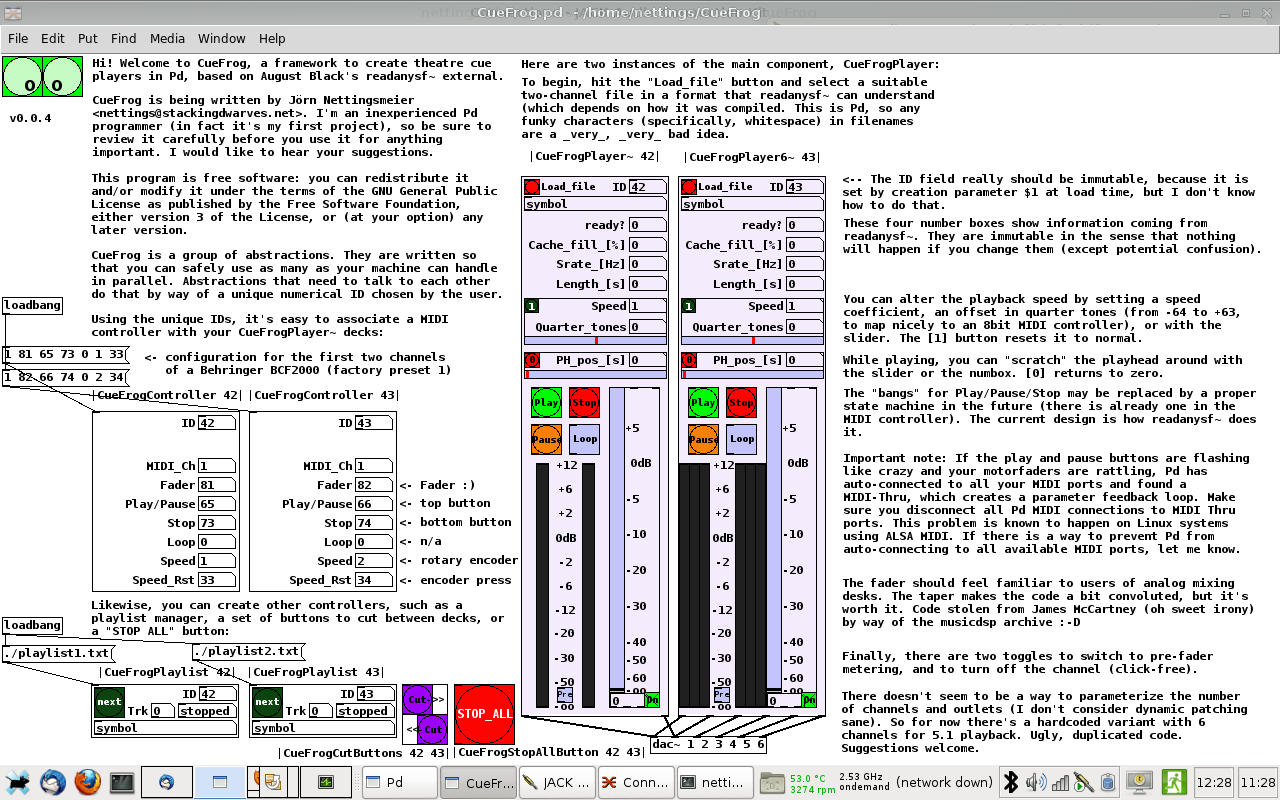Open the Find menu

click(124, 38)
